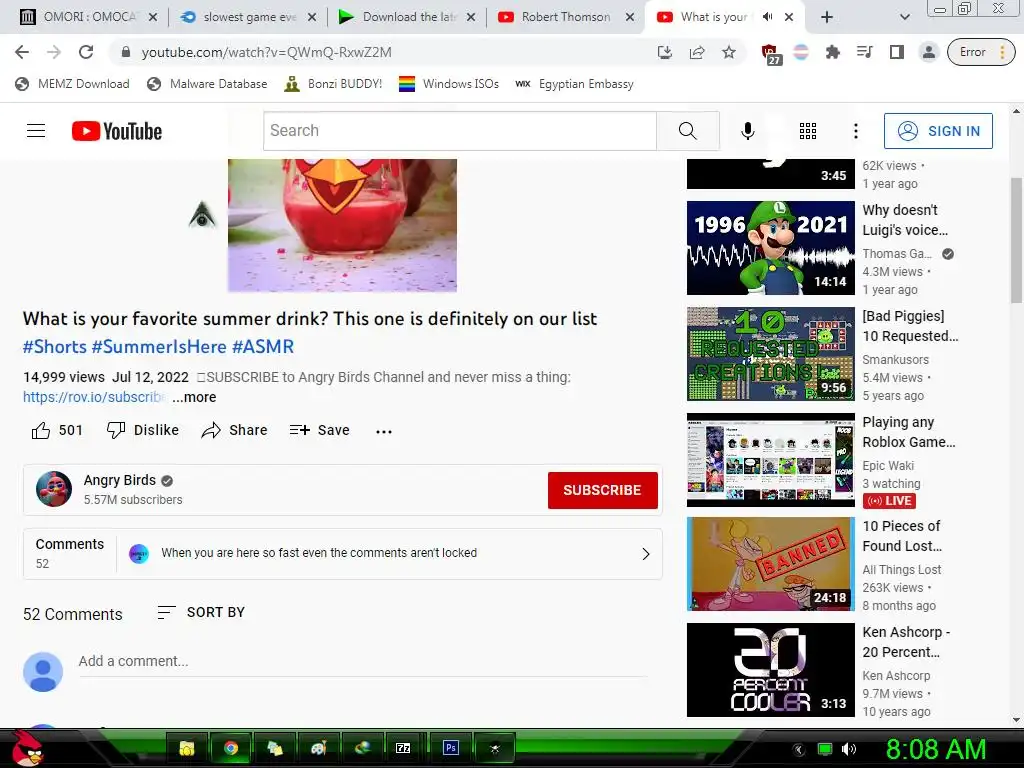This screenshot has height=768, width=1024.
Task: Go back in browser history
Action: point(22,52)
